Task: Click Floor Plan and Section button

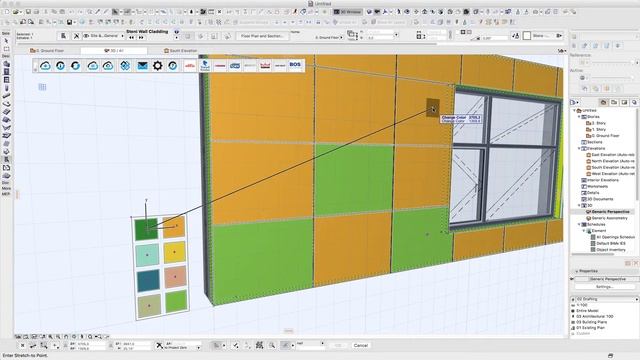Action: click(262, 36)
